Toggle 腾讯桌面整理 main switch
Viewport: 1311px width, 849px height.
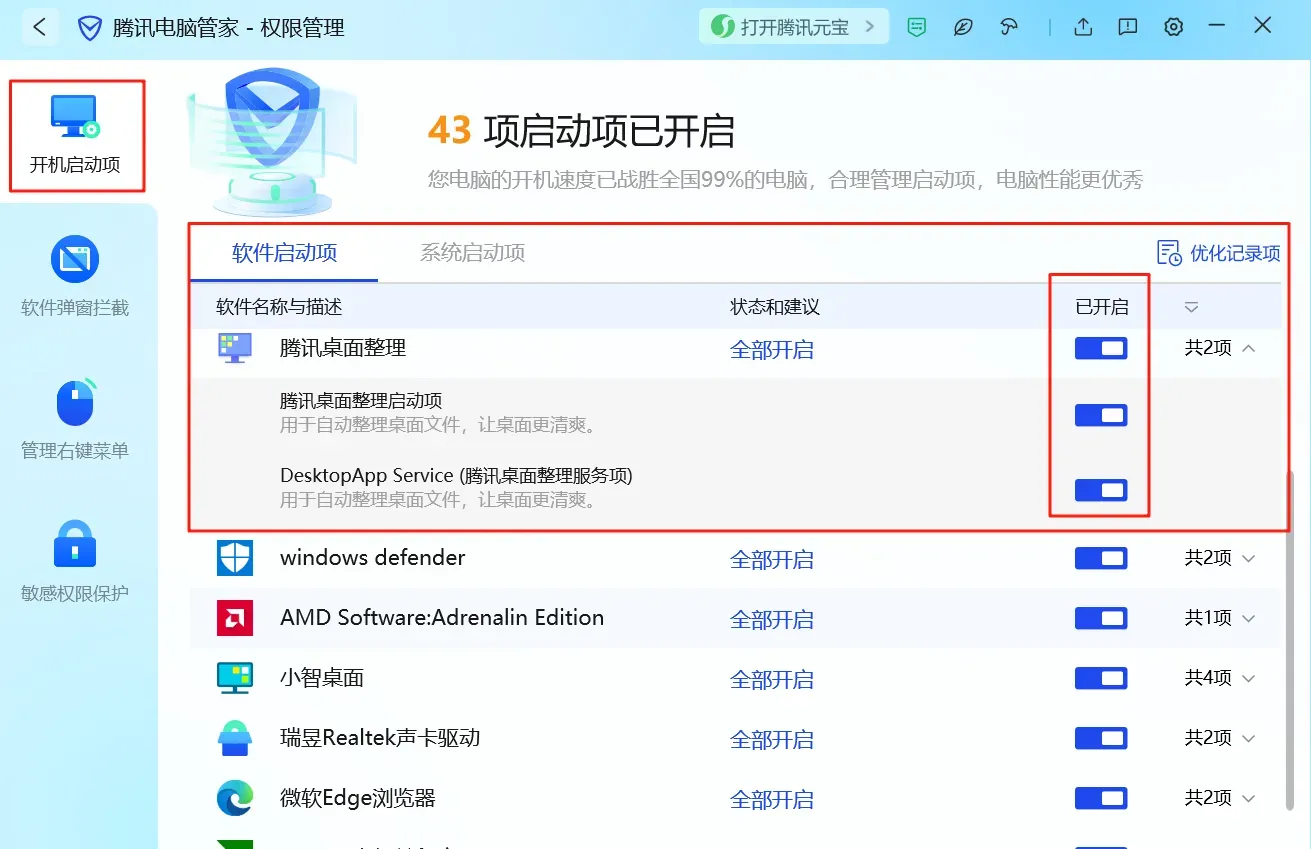click(x=1101, y=348)
